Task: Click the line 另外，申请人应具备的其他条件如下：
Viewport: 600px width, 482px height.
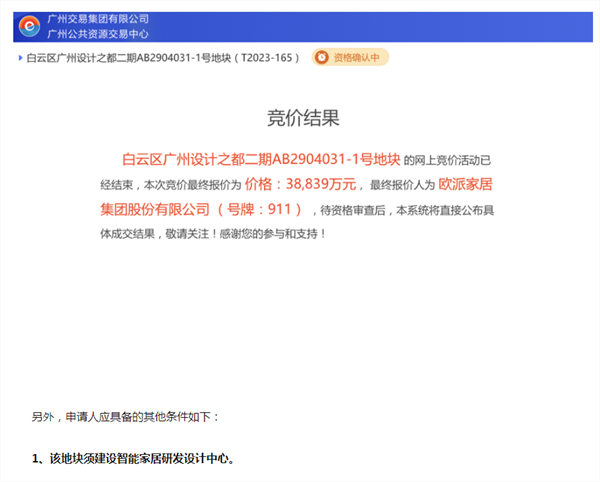Action: 126,417
